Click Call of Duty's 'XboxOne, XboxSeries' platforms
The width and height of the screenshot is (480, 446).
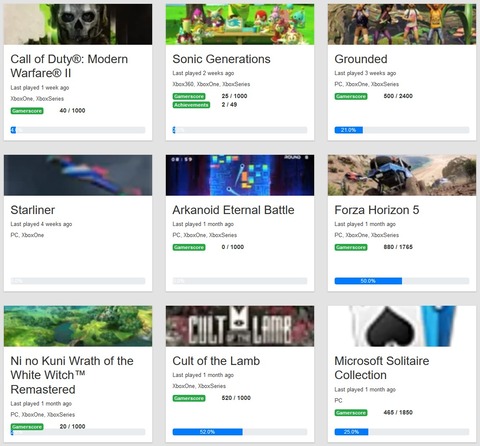37,99
